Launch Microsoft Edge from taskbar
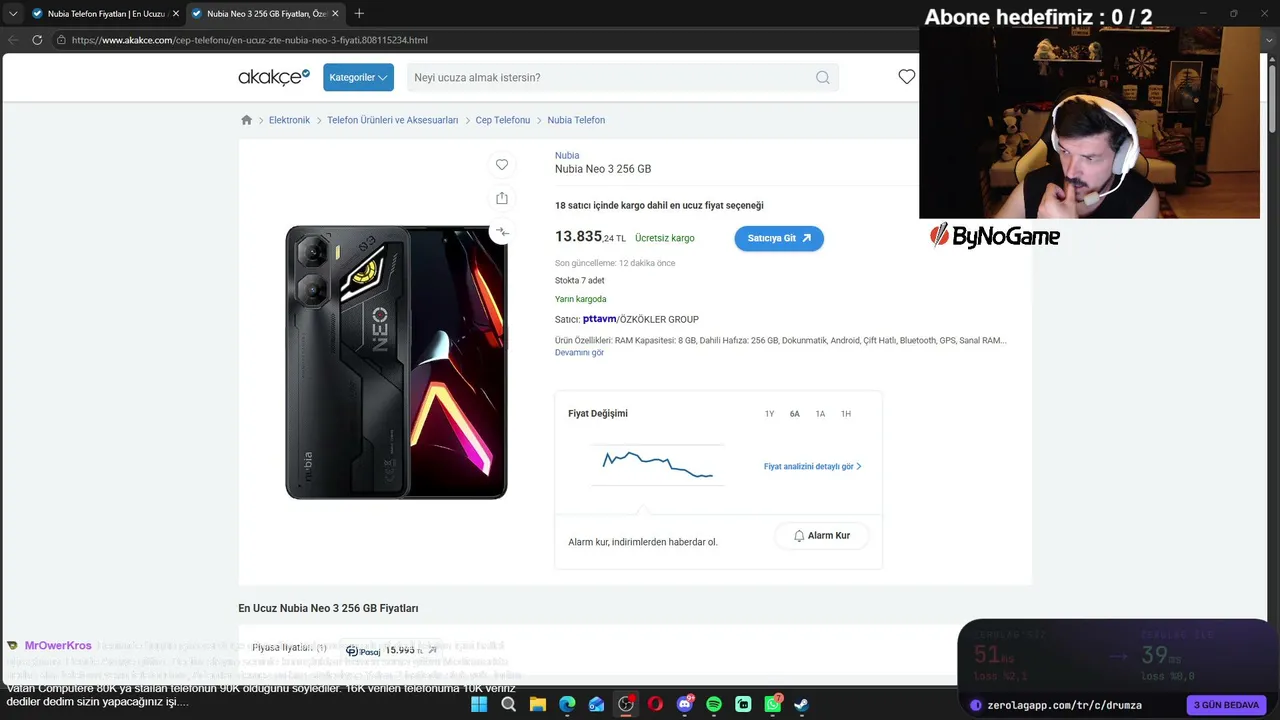Screen dimensions: 1280x720 pos(567,704)
